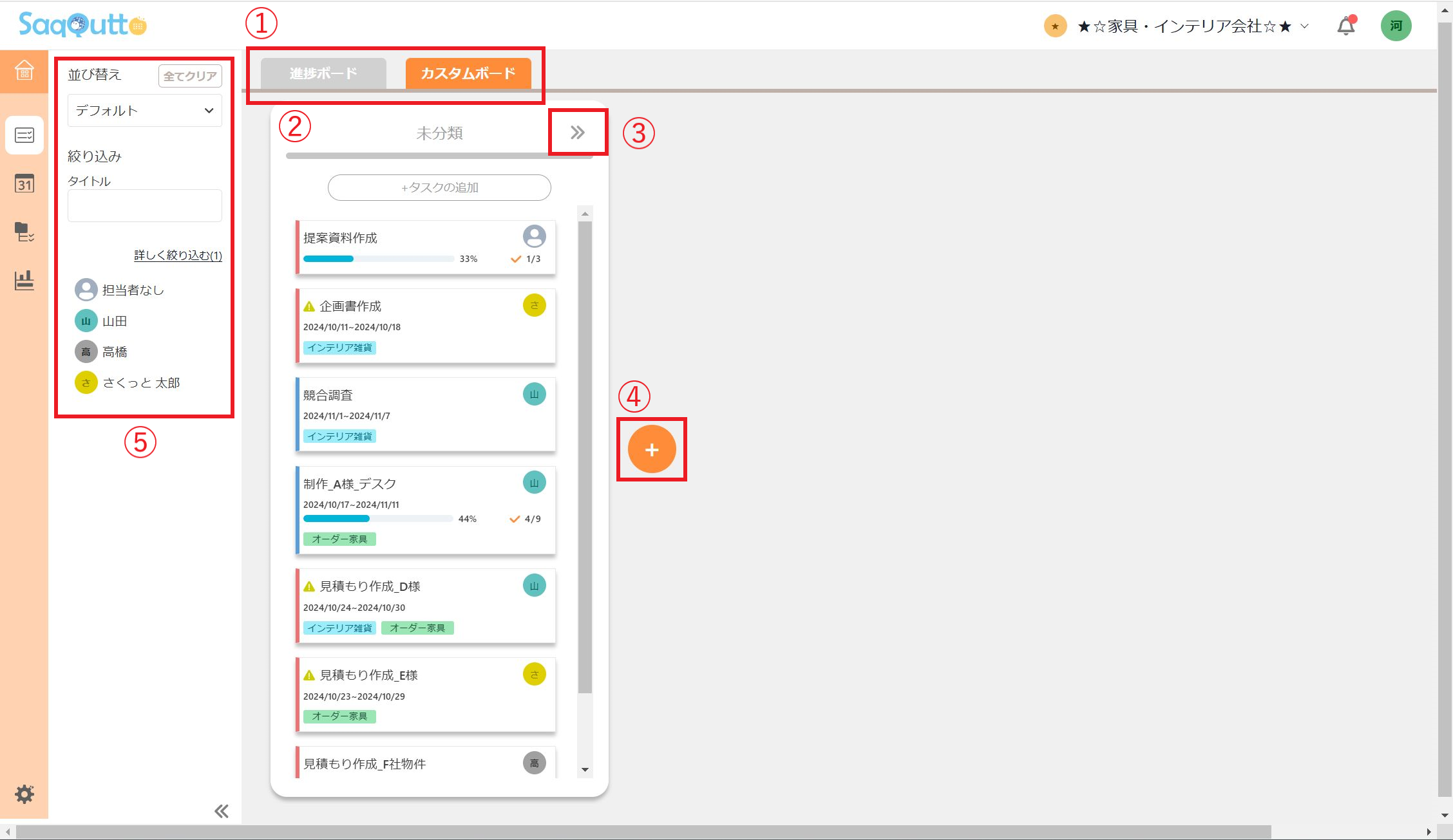Open the settings gear icon
1453x840 pixels.
pyautogui.click(x=24, y=794)
